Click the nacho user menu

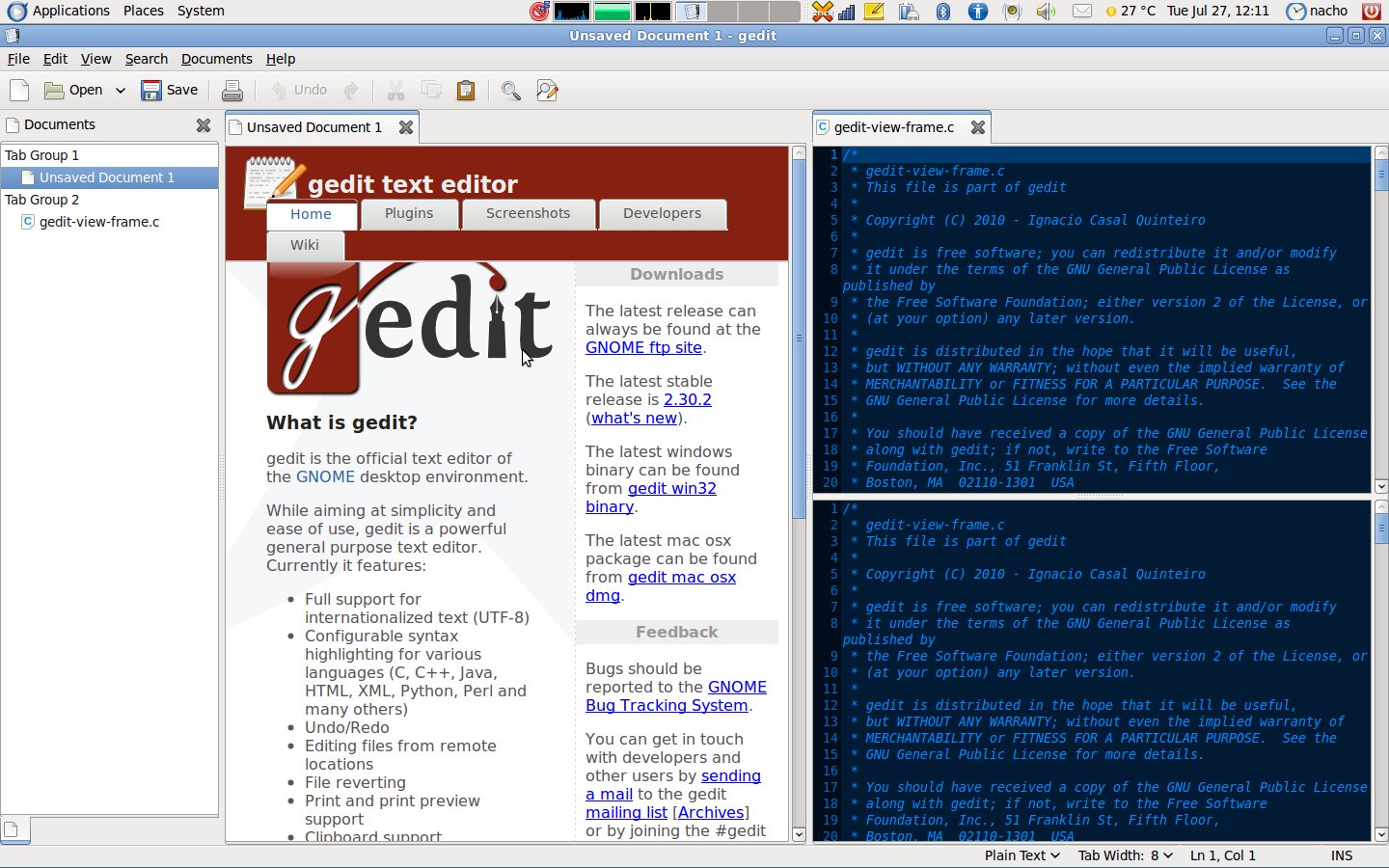(1317, 11)
